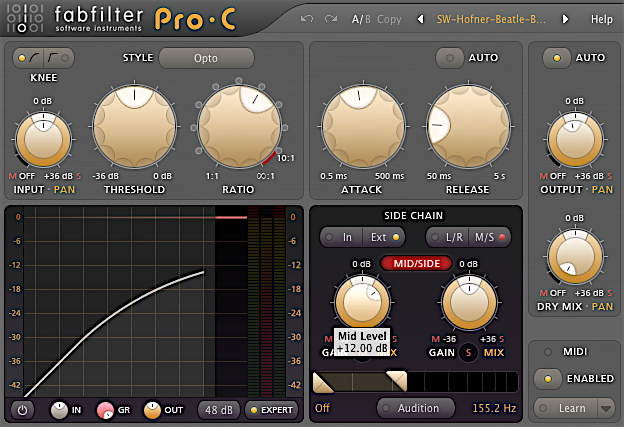
Task: Go to previous preset arrow
Action: (x=420, y=19)
